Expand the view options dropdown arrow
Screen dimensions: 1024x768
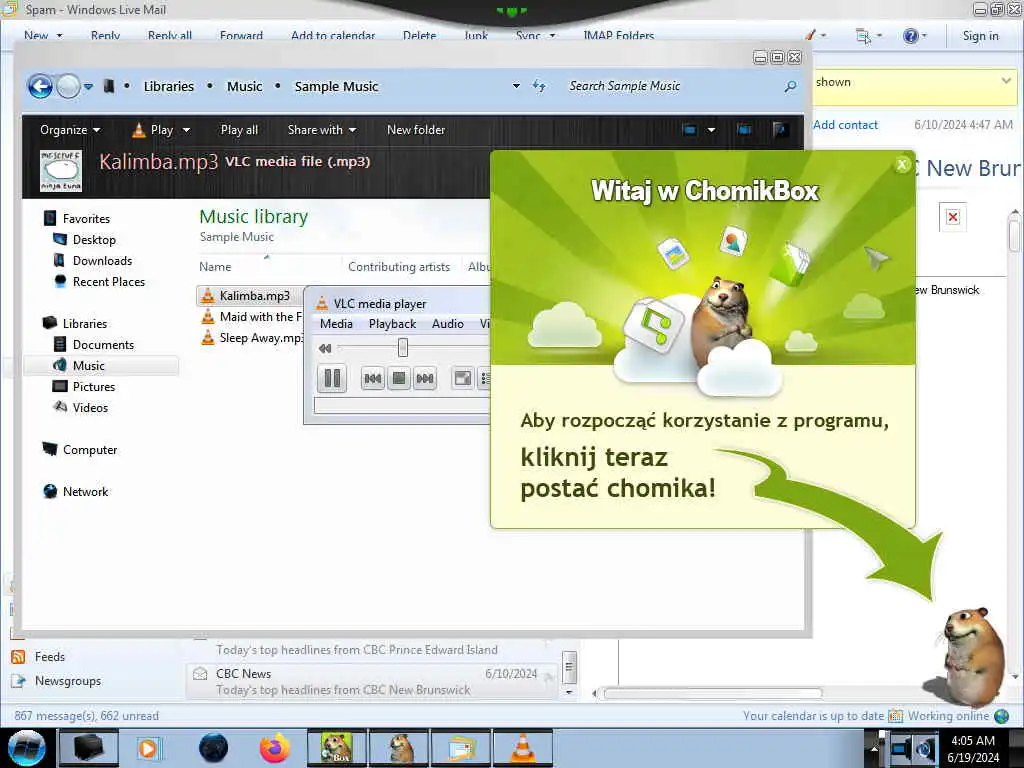click(711, 130)
